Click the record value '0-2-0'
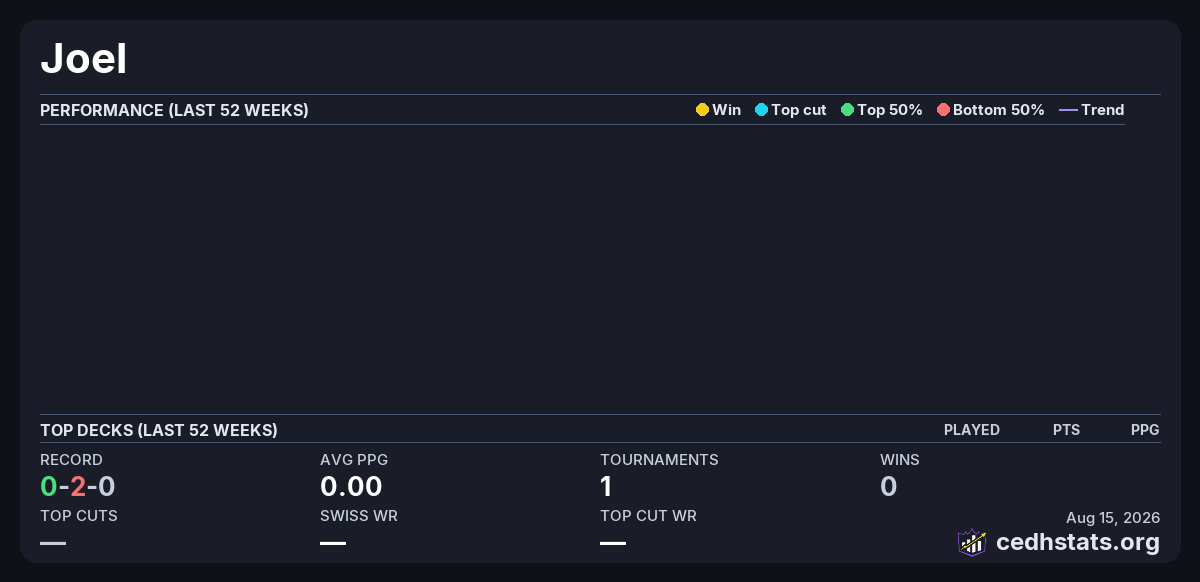The width and height of the screenshot is (1200, 582). [x=78, y=487]
